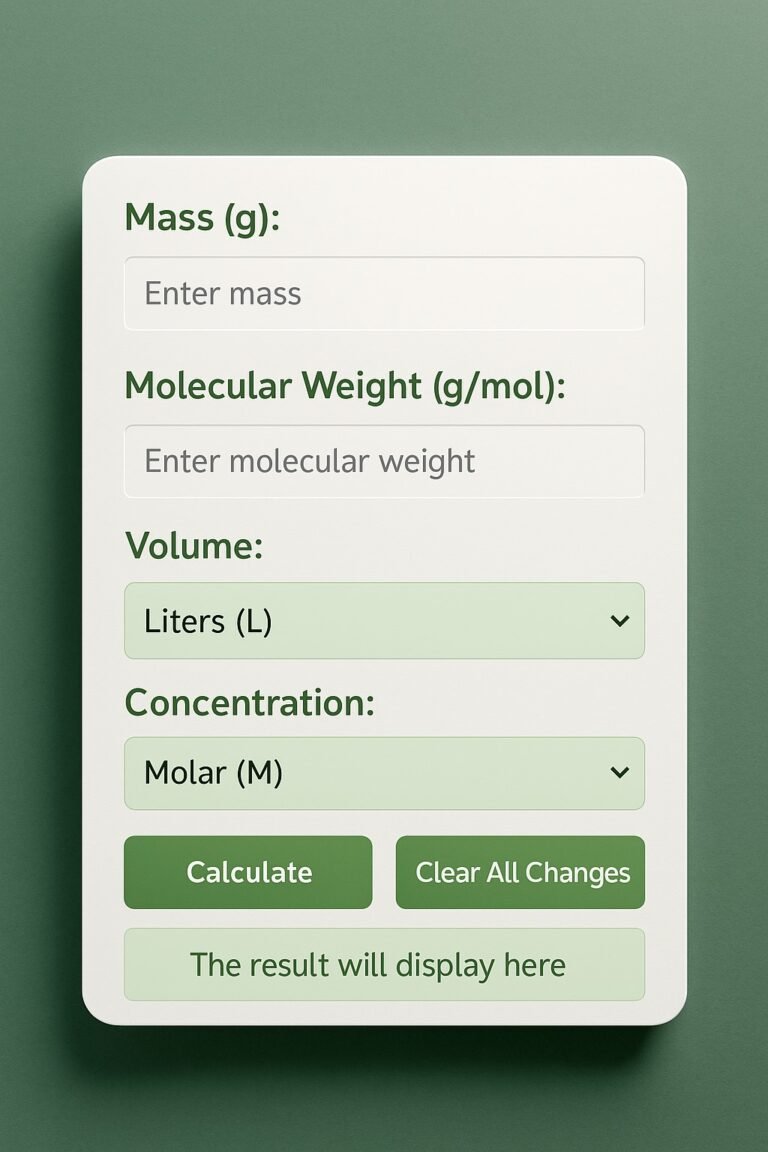This screenshot has width=768, height=1152.
Task: Click inside the Enter mass field
Action: 384,293
